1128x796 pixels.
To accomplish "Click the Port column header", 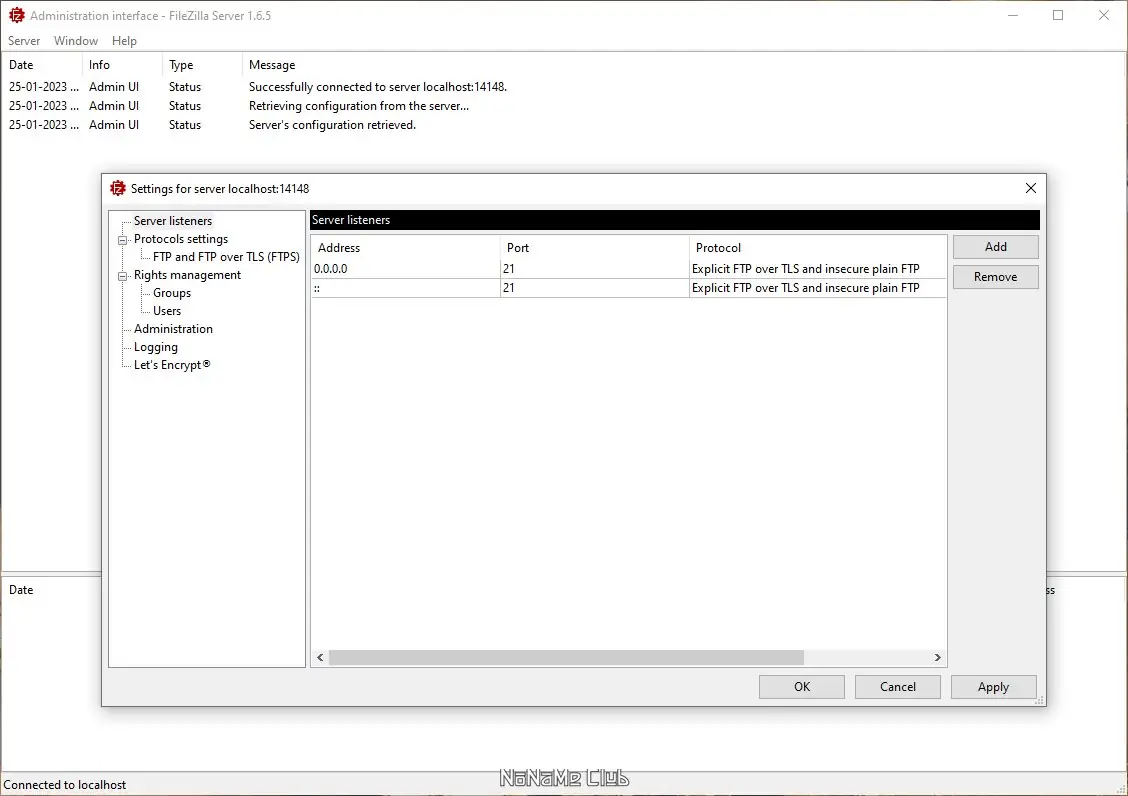I will (594, 248).
